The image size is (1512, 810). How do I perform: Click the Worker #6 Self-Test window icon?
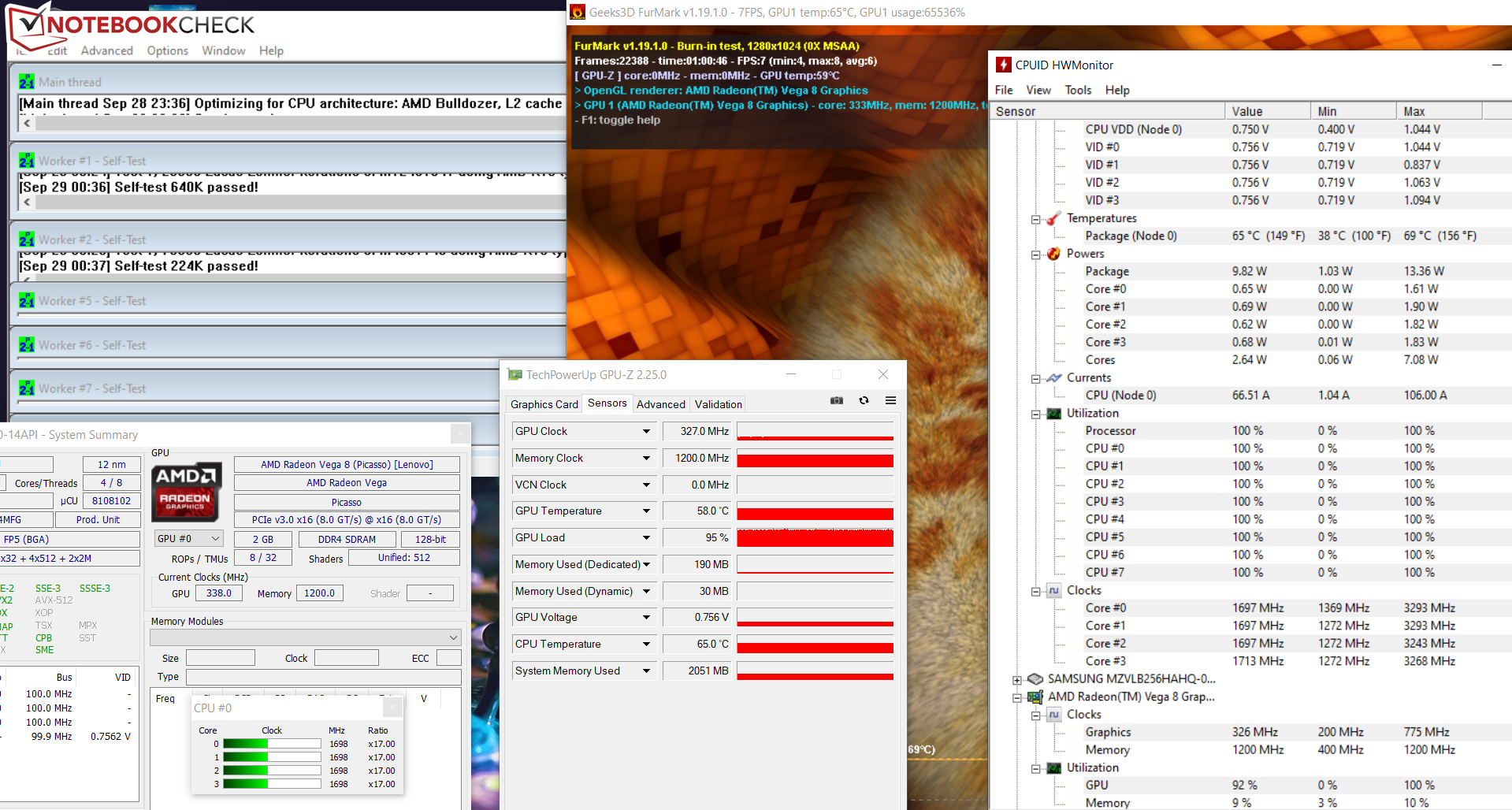click(x=27, y=345)
